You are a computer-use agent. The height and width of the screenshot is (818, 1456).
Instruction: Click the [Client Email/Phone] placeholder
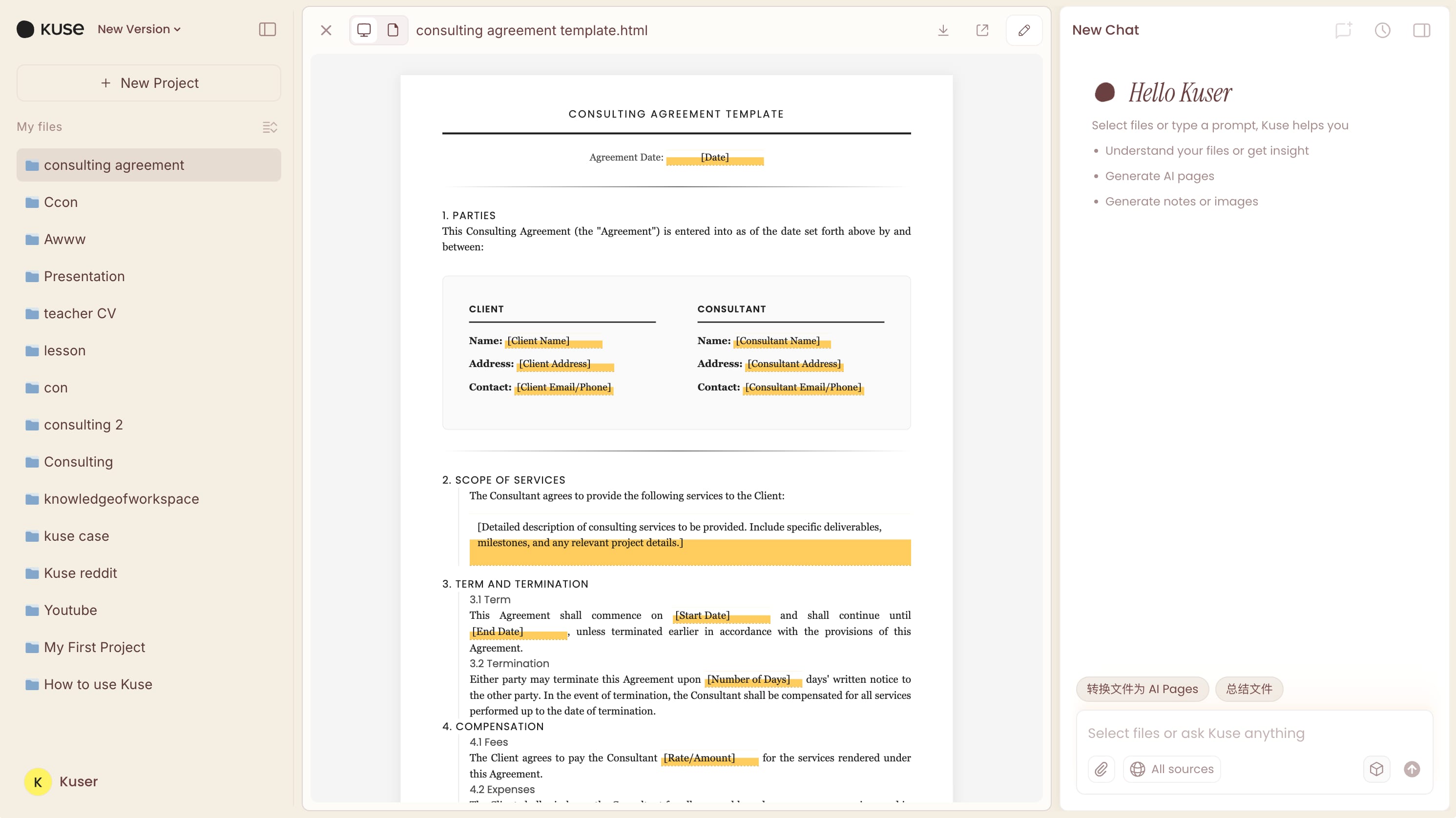click(564, 388)
